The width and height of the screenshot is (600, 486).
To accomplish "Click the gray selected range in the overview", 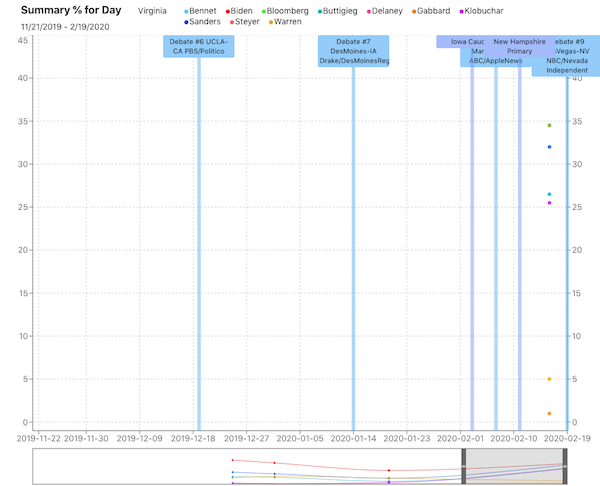I will tap(514, 466).
